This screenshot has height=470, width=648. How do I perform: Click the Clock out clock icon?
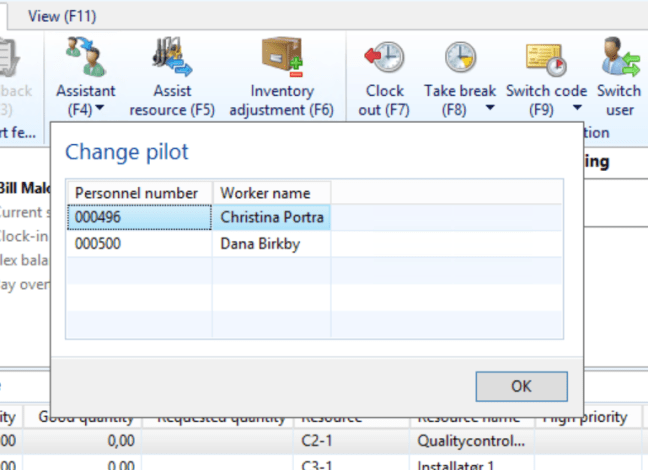pyautogui.click(x=384, y=57)
